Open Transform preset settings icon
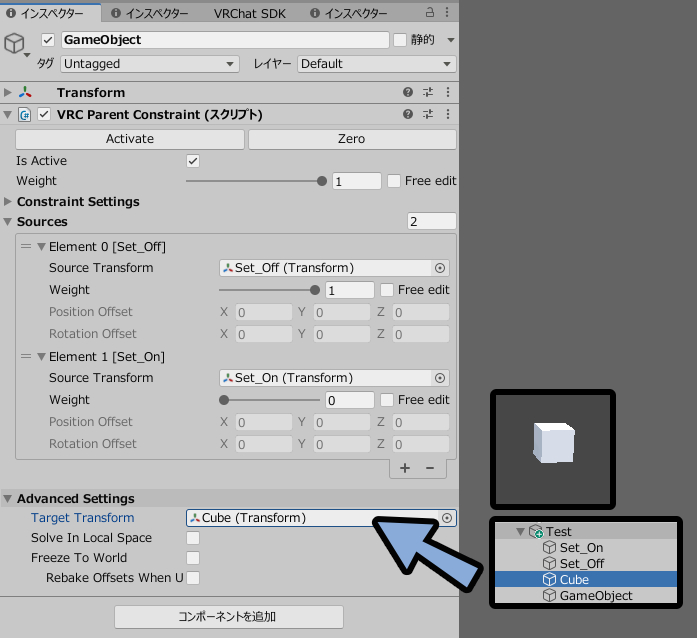The height and width of the screenshot is (638, 697). tap(428, 92)
